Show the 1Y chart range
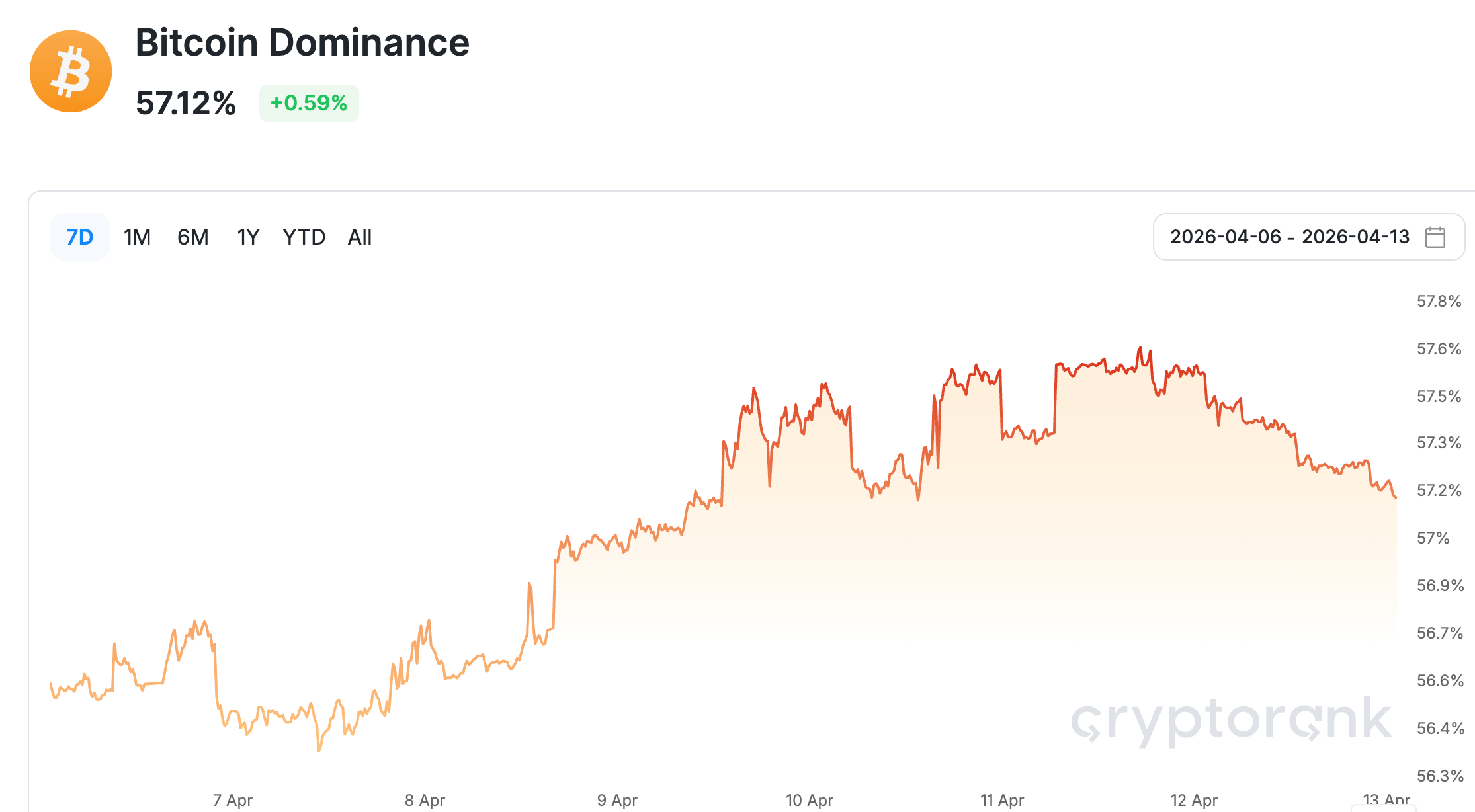This screenshot has width=1475, height=812. click(x=248, y=237)
